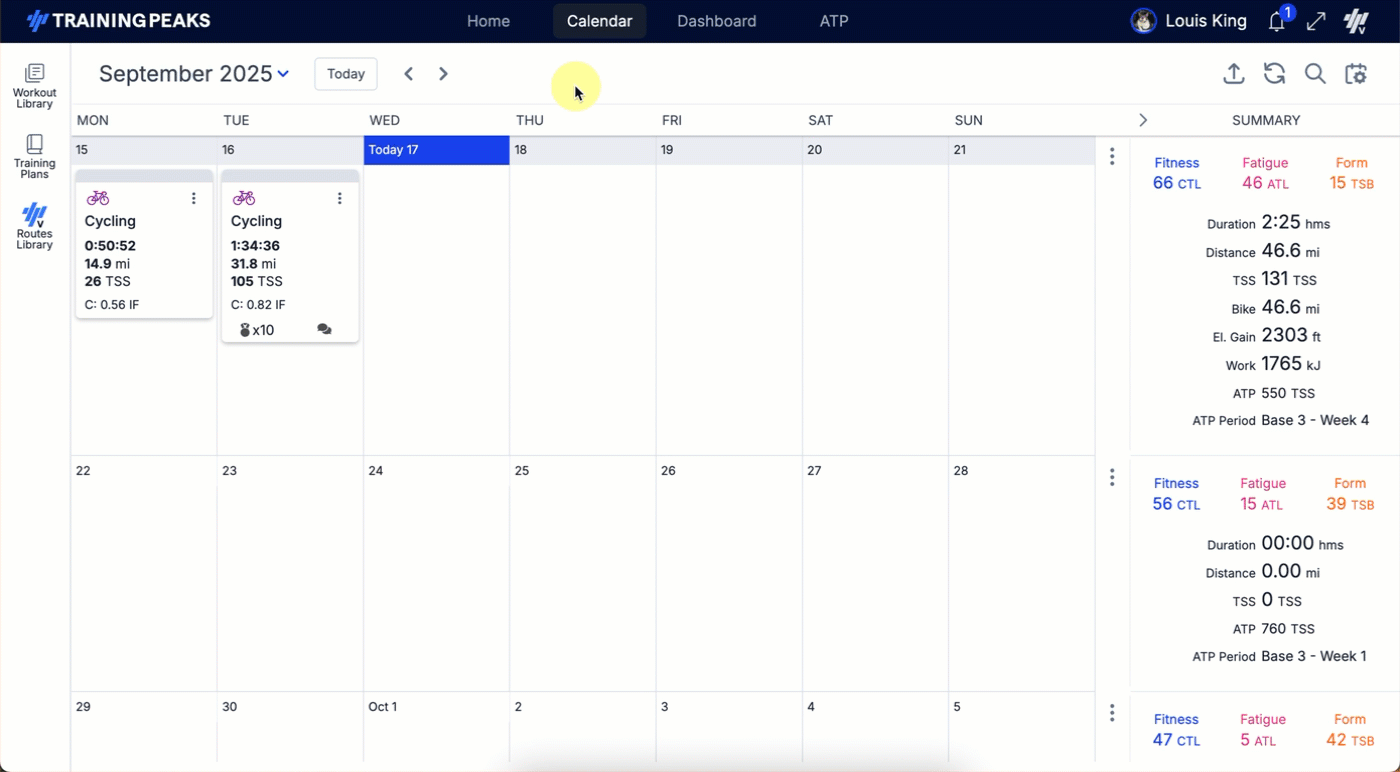
Task: Open calendar settings gear icon
Action: (1356, 74)
